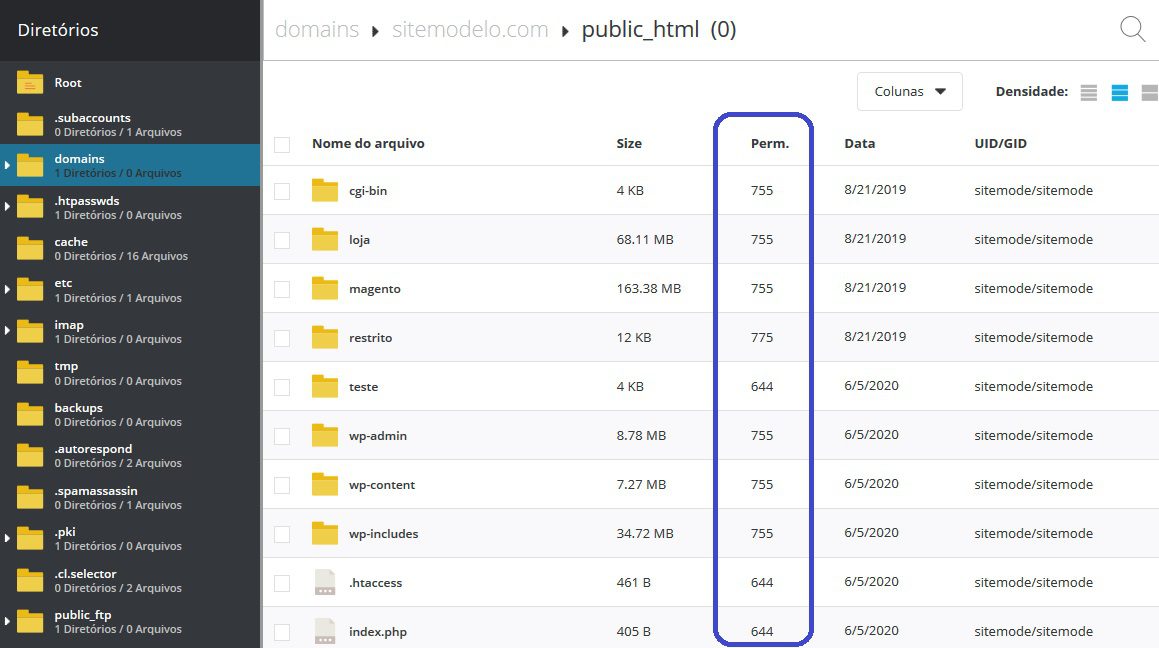Image resolution: width=1159 pixels, height=648 pixels.
Task: Check the magento row checkbox
Action: (282, 289)
